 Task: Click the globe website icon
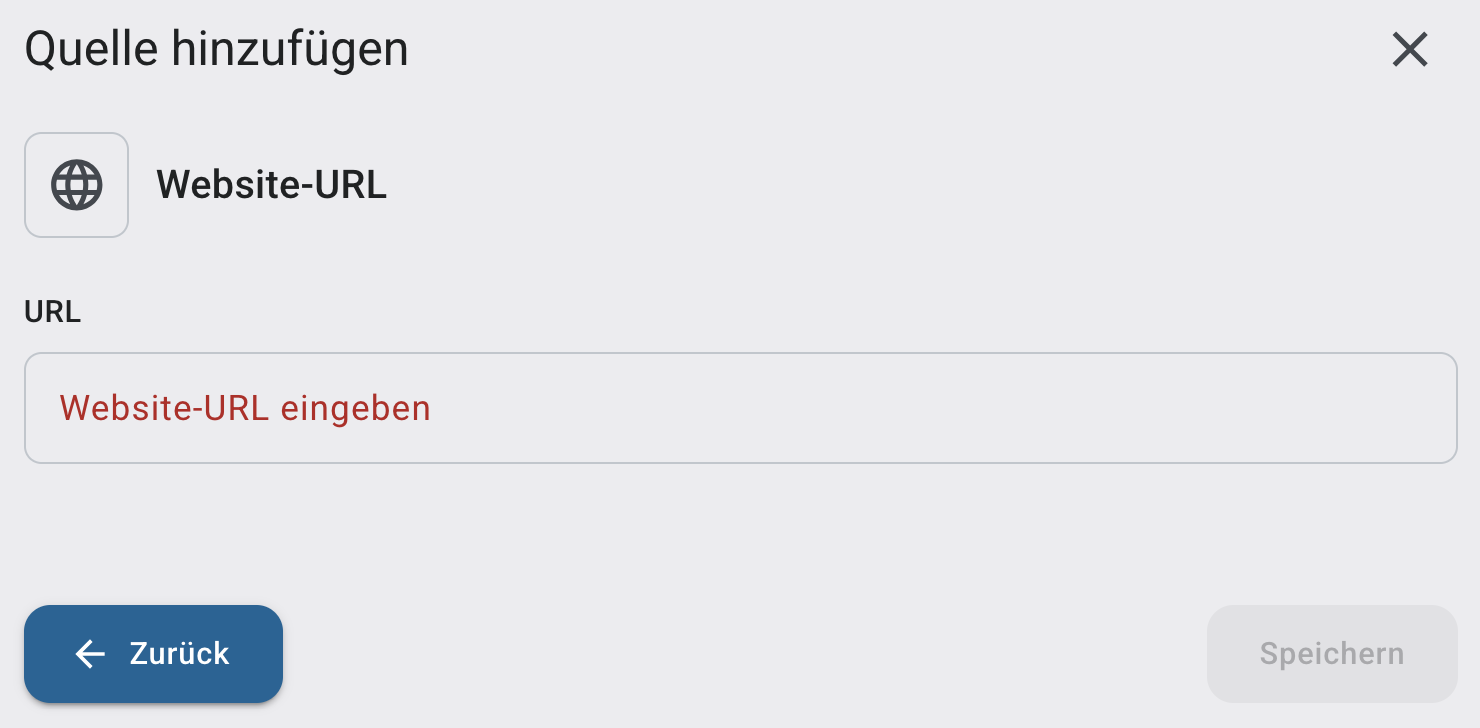(77, 185)
